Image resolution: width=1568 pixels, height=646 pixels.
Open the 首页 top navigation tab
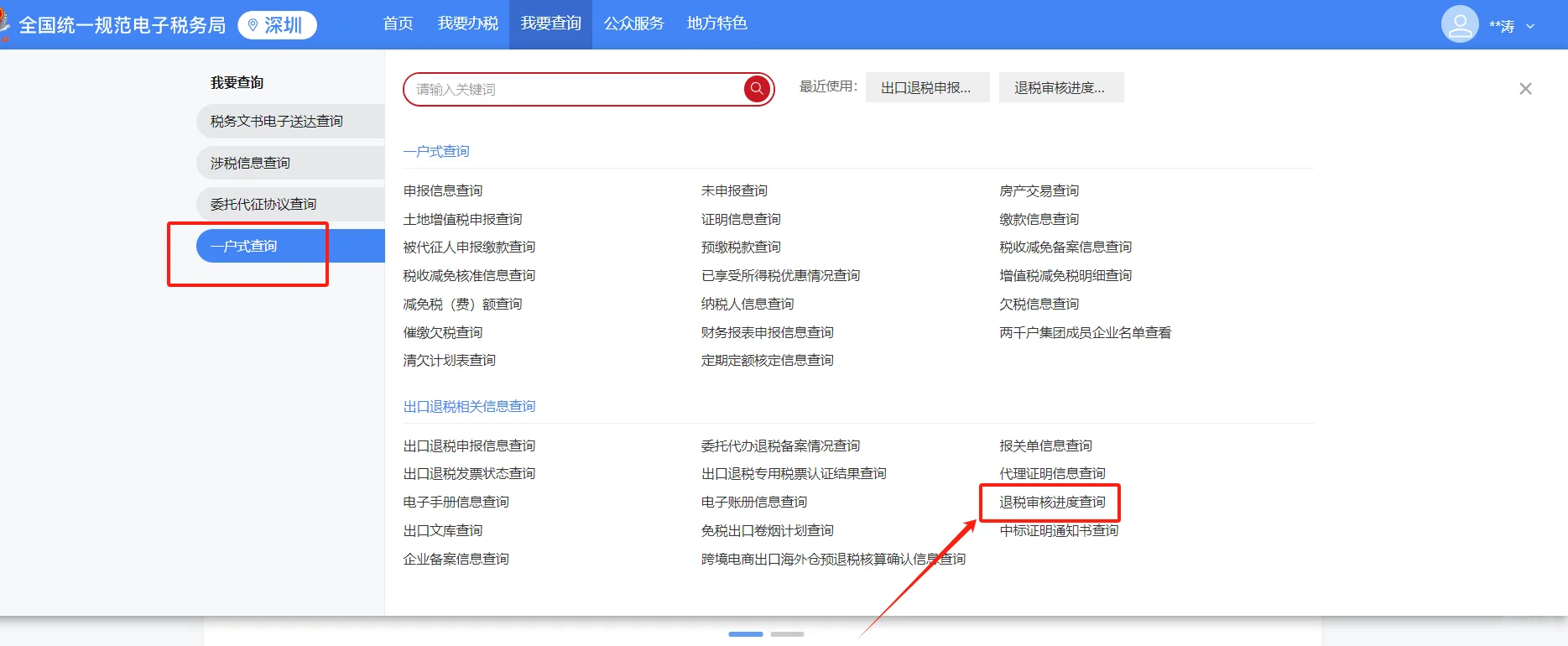point(398,23)
